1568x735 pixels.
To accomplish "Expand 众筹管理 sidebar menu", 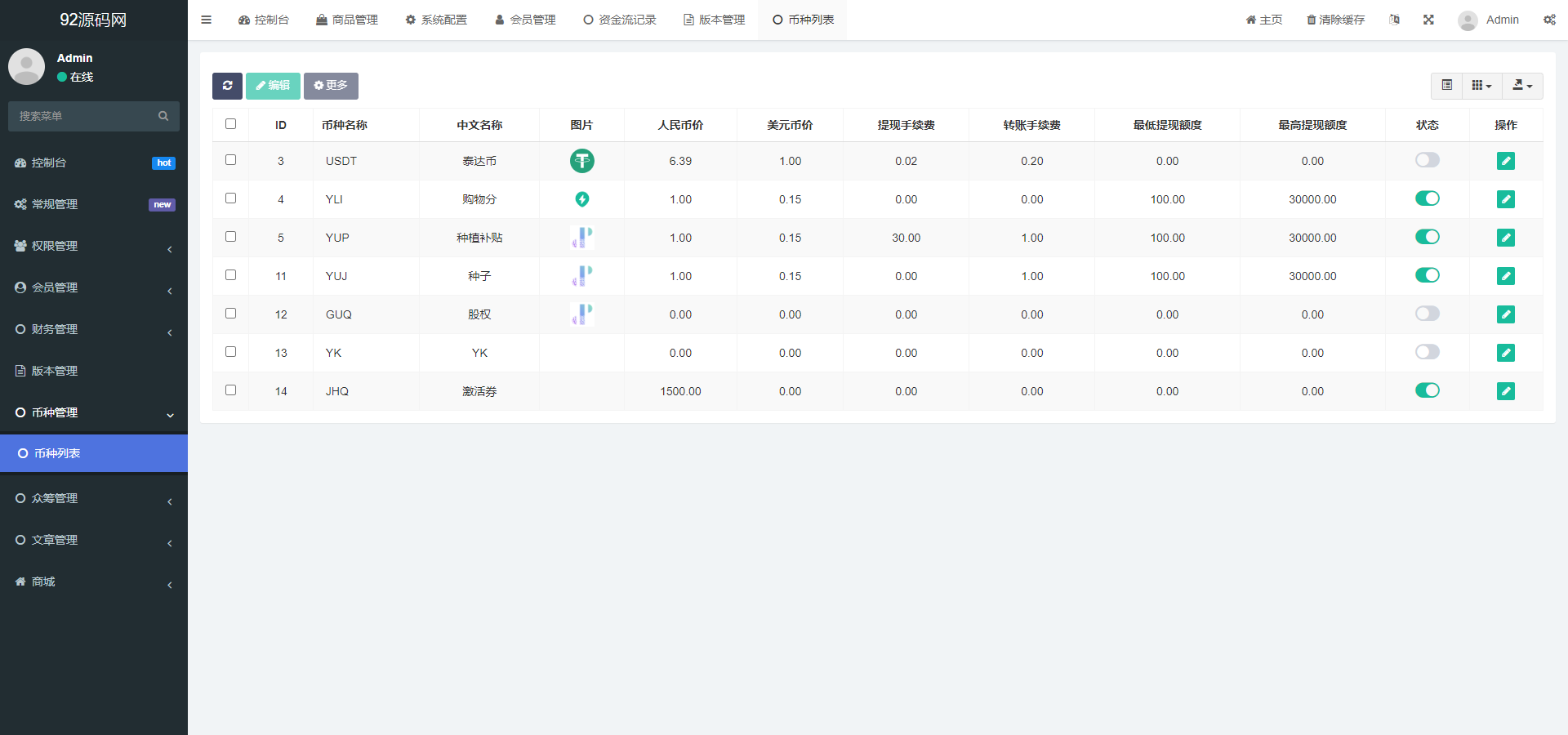I will [x=94, y=498].
